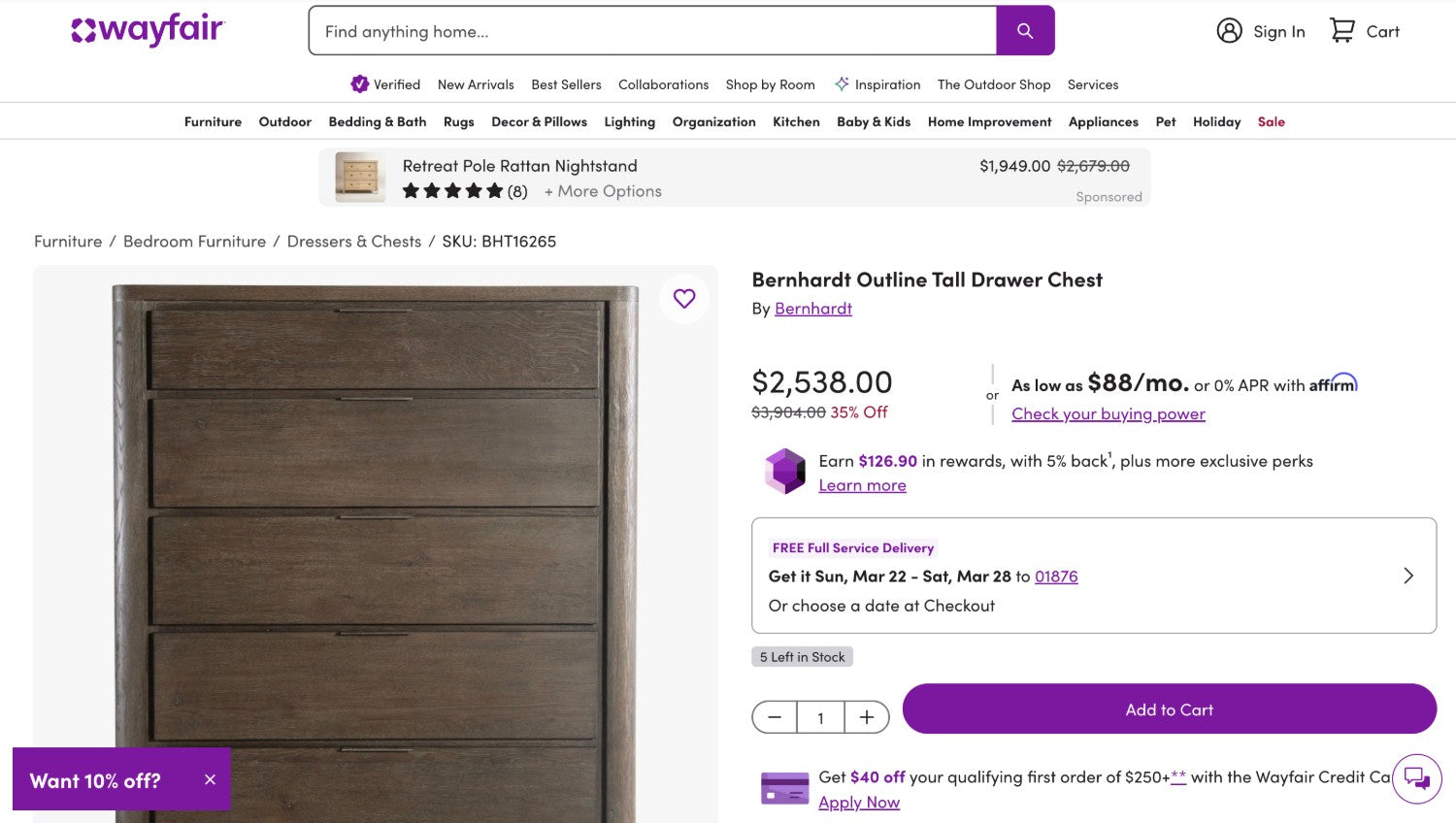This screenshot has height=823, width=1456.
Task: Go to Wayfair home via logo
Action: pyautogui.click(x=148, y=30)
